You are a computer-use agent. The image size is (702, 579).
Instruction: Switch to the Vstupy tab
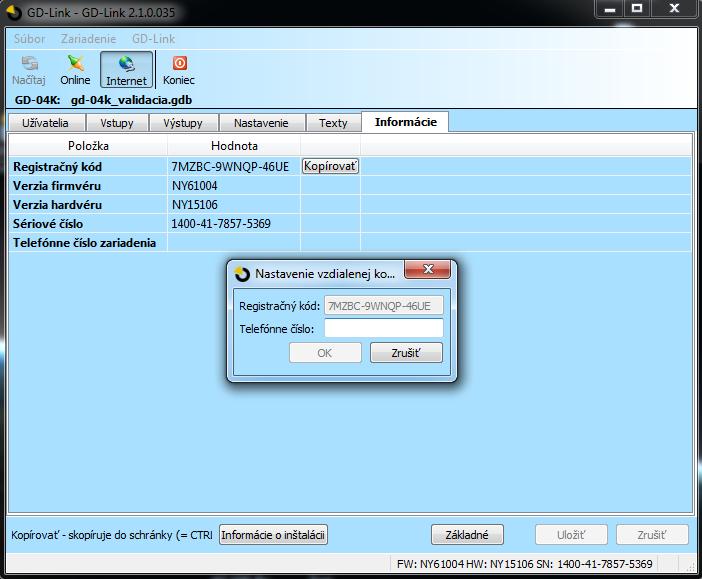pyautogui.click(x=117, y=123)
